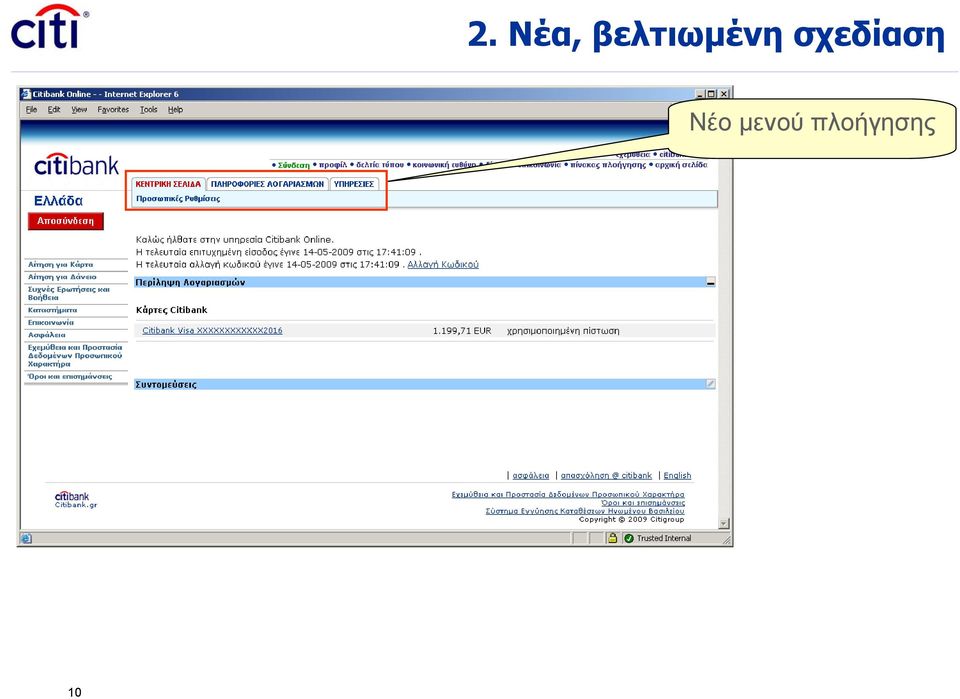This screenshot has width=960, height=699.
Task: Click the citibank logo in page header
Action: point(77,165)
